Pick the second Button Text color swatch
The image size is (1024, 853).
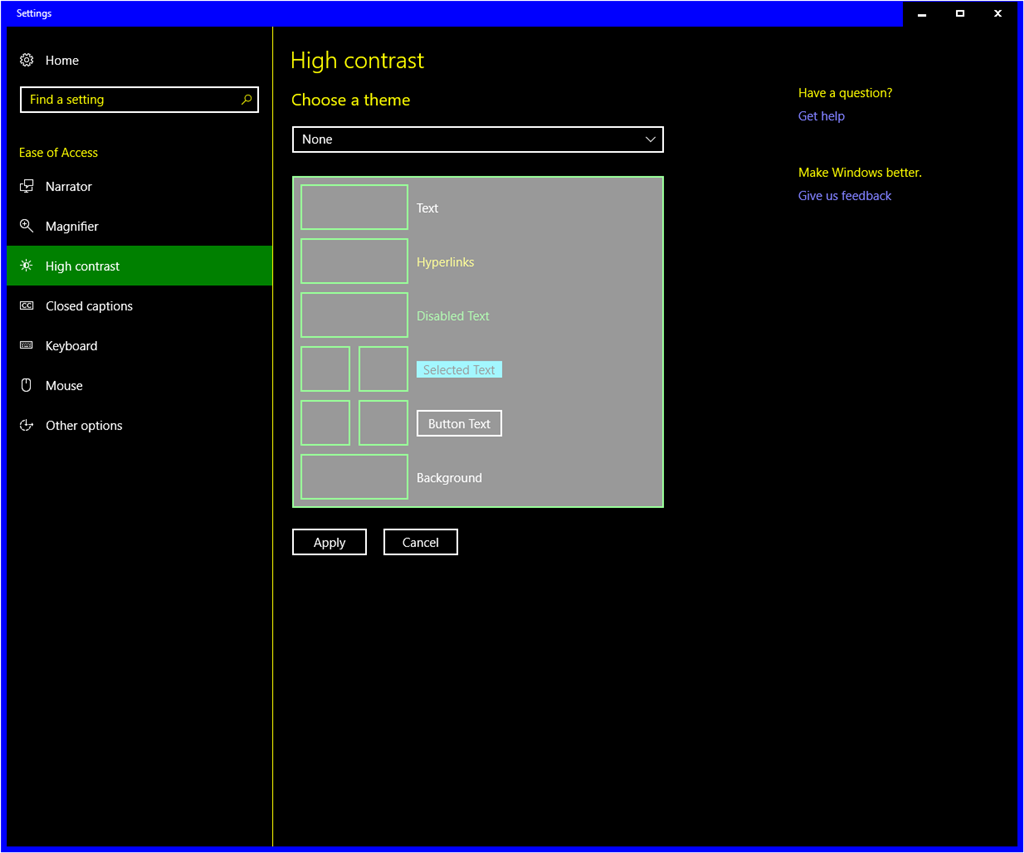[383, 423]
